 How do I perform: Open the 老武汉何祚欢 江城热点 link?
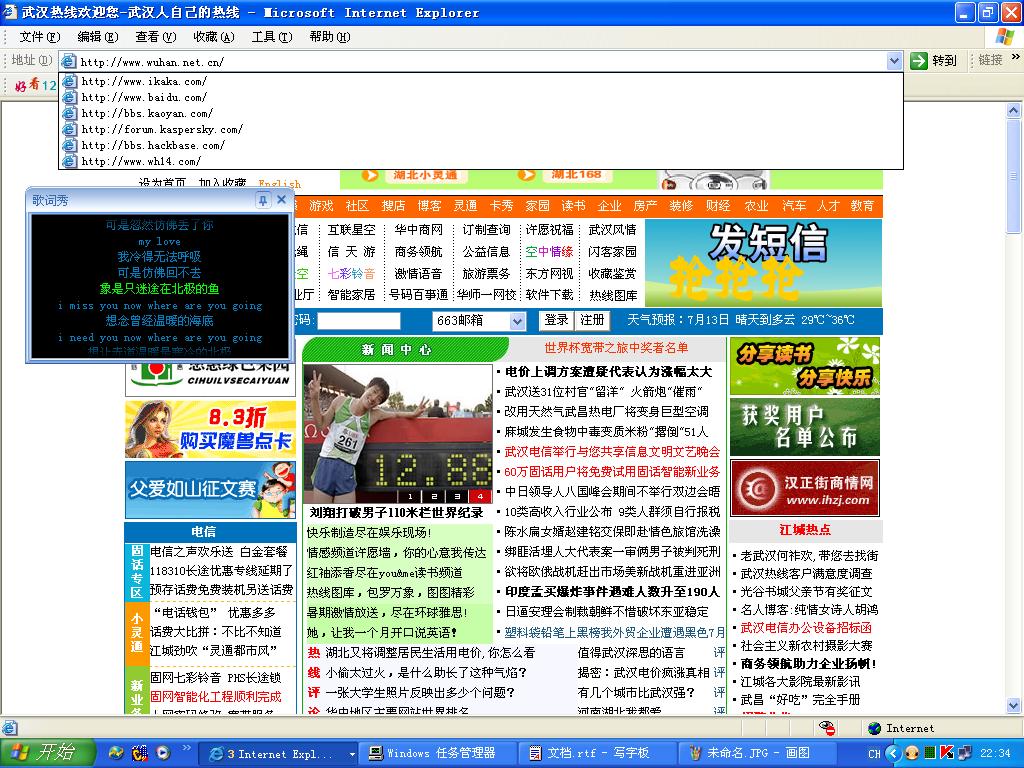click(x=809, y=556)
